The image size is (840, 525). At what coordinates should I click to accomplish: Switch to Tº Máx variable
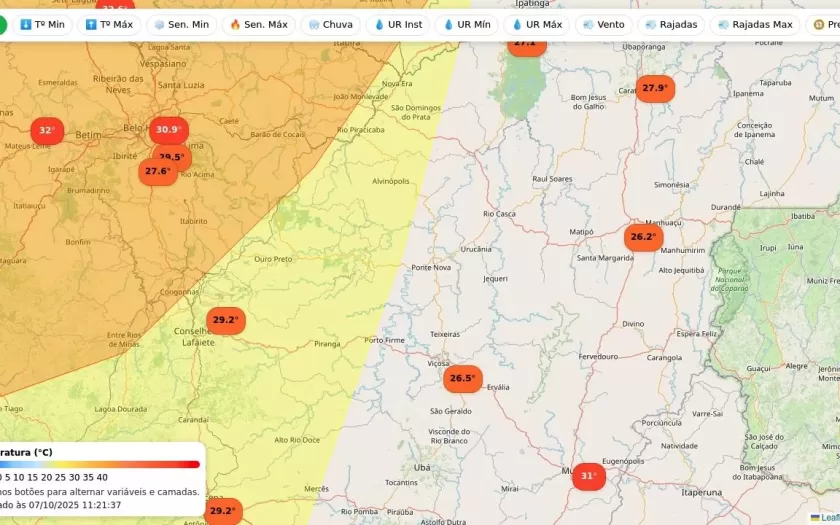pos(109,24)
